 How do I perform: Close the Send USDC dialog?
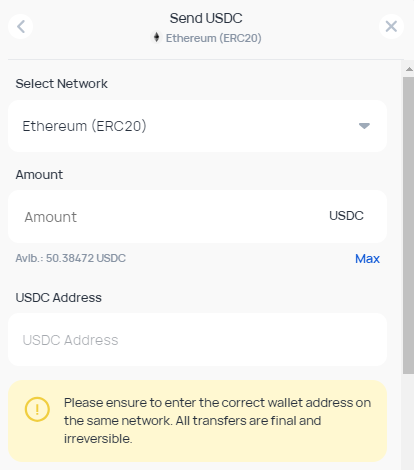click(x=391, y=27)
